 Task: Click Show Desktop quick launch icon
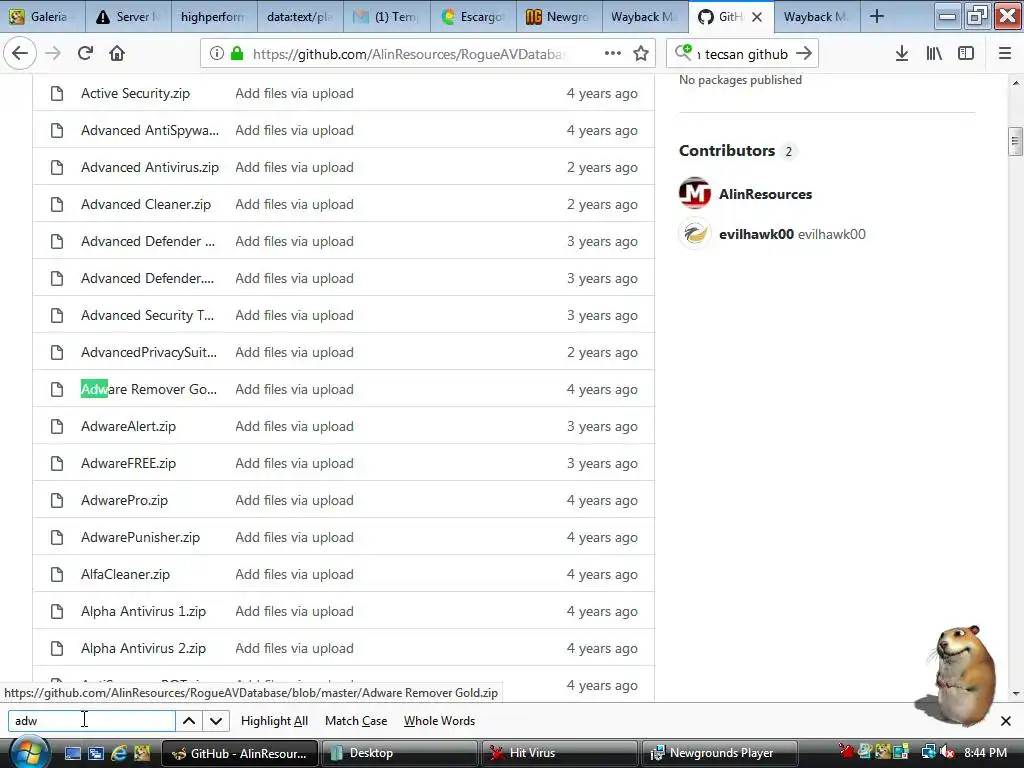pos(72,753)
